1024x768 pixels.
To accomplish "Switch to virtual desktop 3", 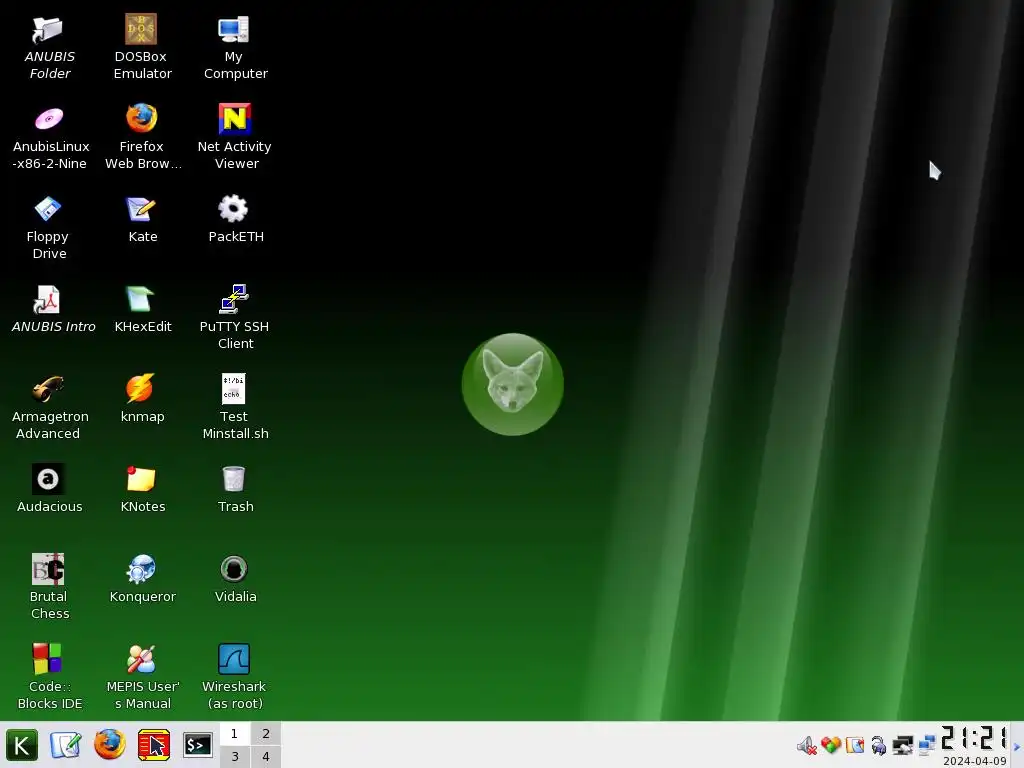I will click(234, 756).
